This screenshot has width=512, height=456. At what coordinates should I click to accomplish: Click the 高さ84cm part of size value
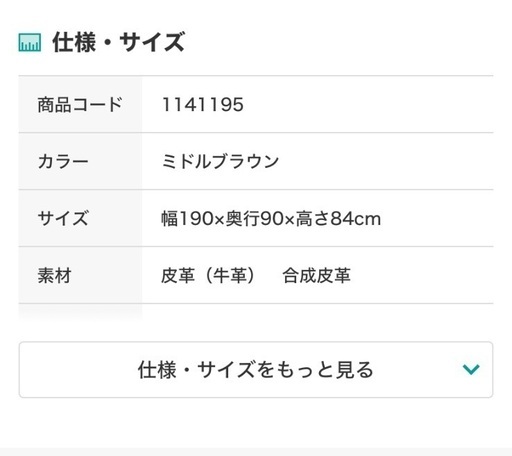click(x=338, y=219)
